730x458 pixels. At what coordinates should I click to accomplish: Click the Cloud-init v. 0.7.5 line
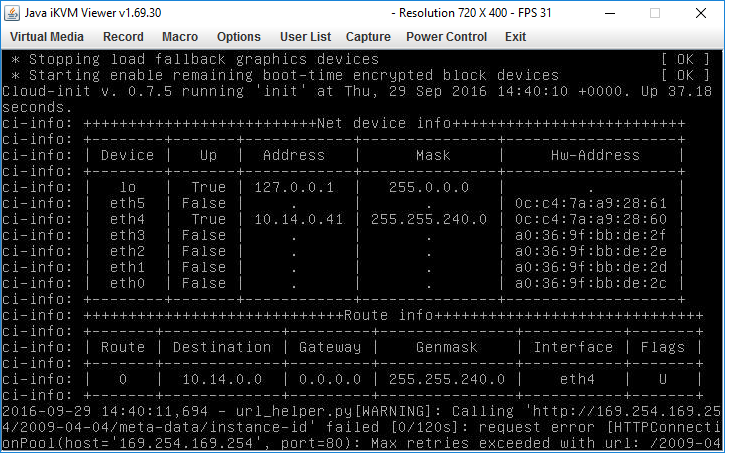pos(357,99)
